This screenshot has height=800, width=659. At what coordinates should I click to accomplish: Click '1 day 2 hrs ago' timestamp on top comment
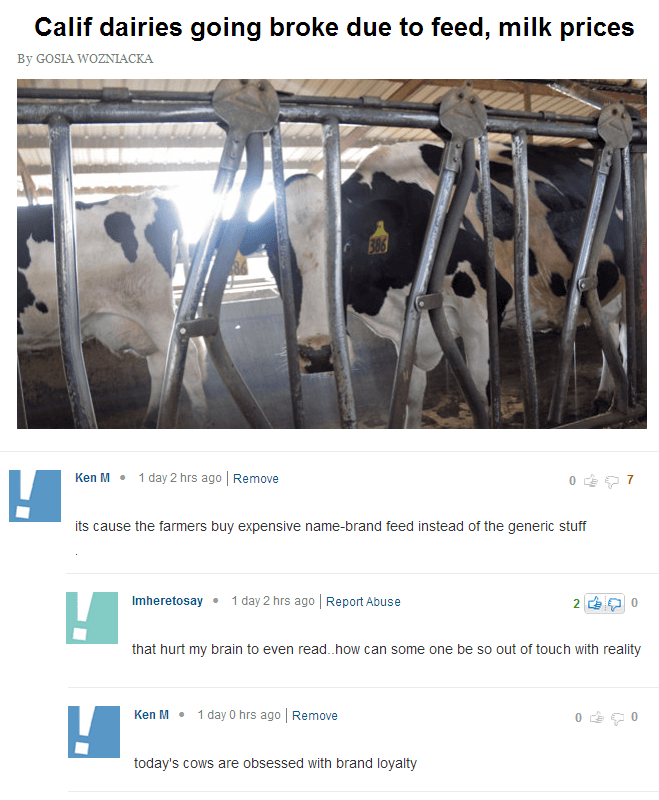[180, 478]
